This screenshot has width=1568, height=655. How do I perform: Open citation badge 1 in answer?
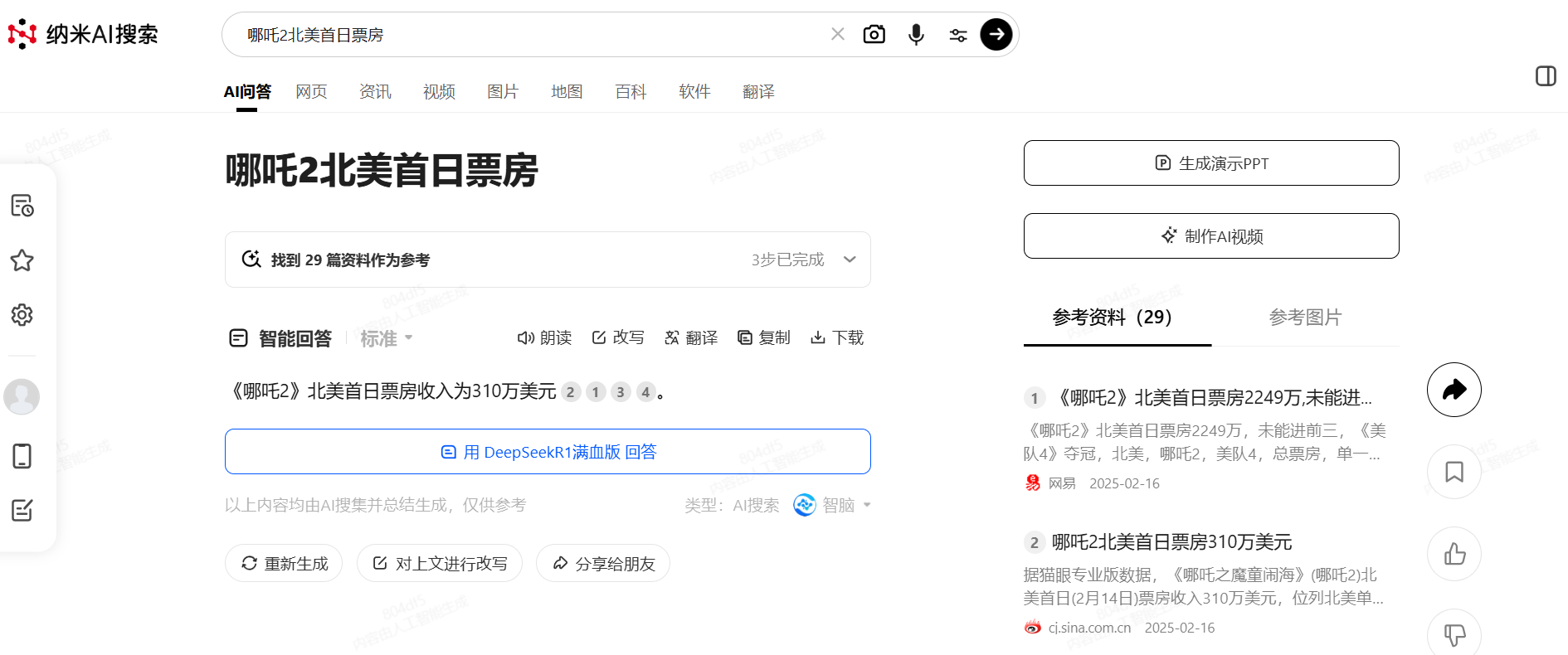pos(596,392)
